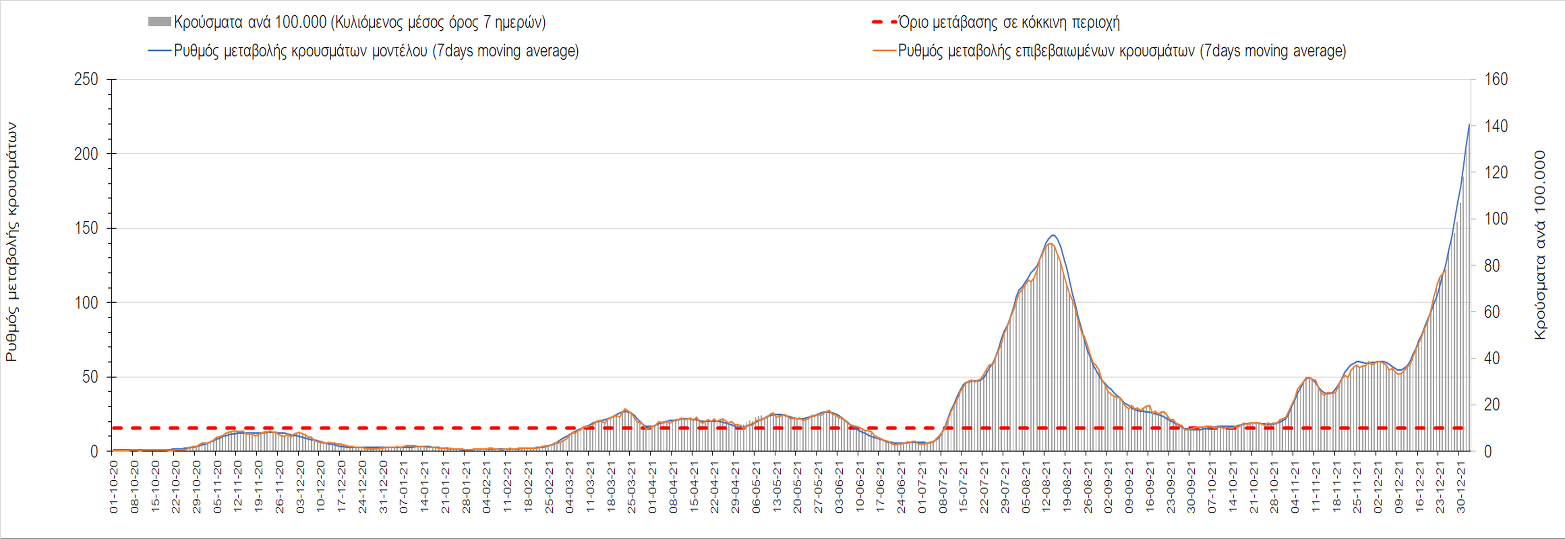This screenshot has height=539, width=1565.
Task: Click the 80 tick on right axis
Action: click(1490, 266)
